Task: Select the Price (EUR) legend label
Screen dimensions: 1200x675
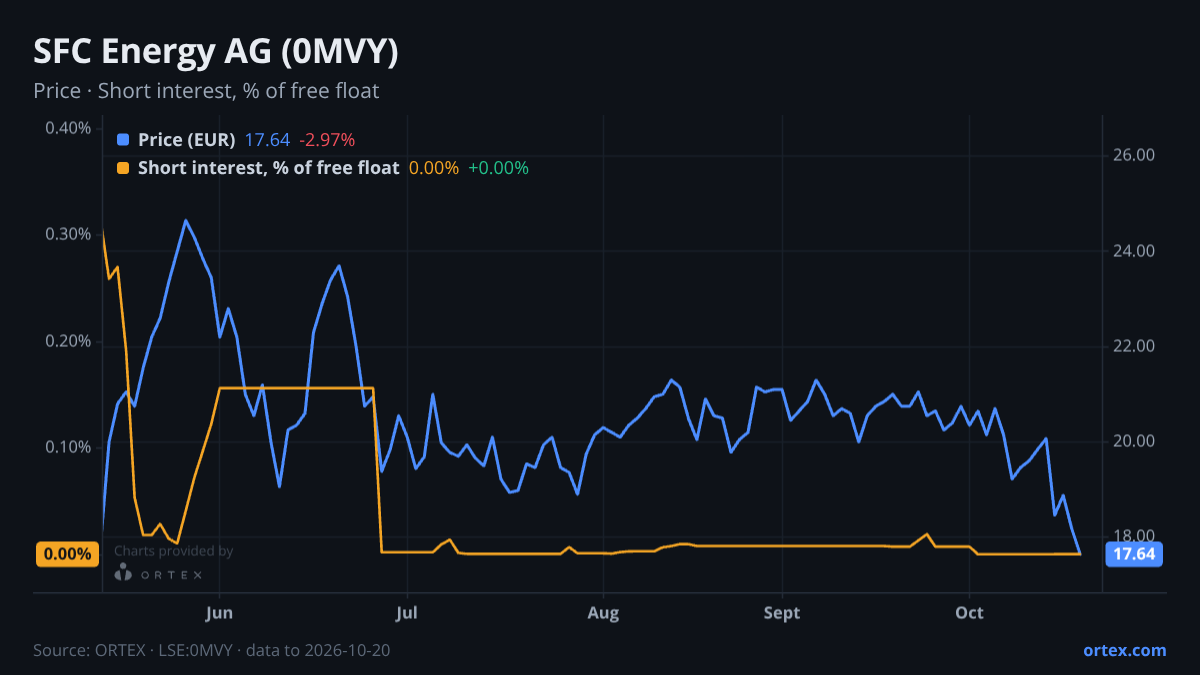Action: coord(187,140)
